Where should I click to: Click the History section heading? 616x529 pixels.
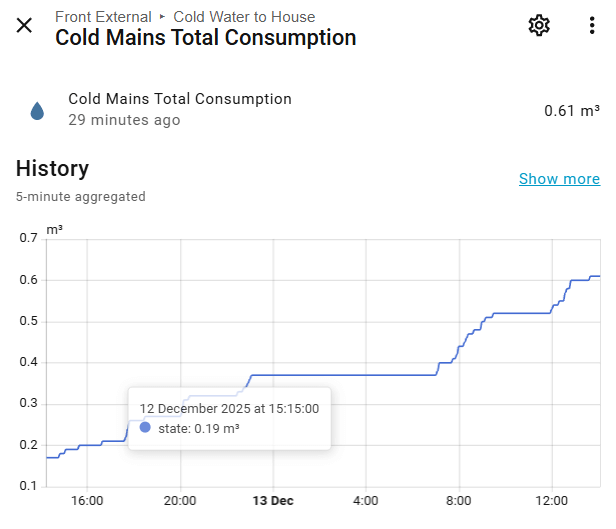(x=52, y=168)
